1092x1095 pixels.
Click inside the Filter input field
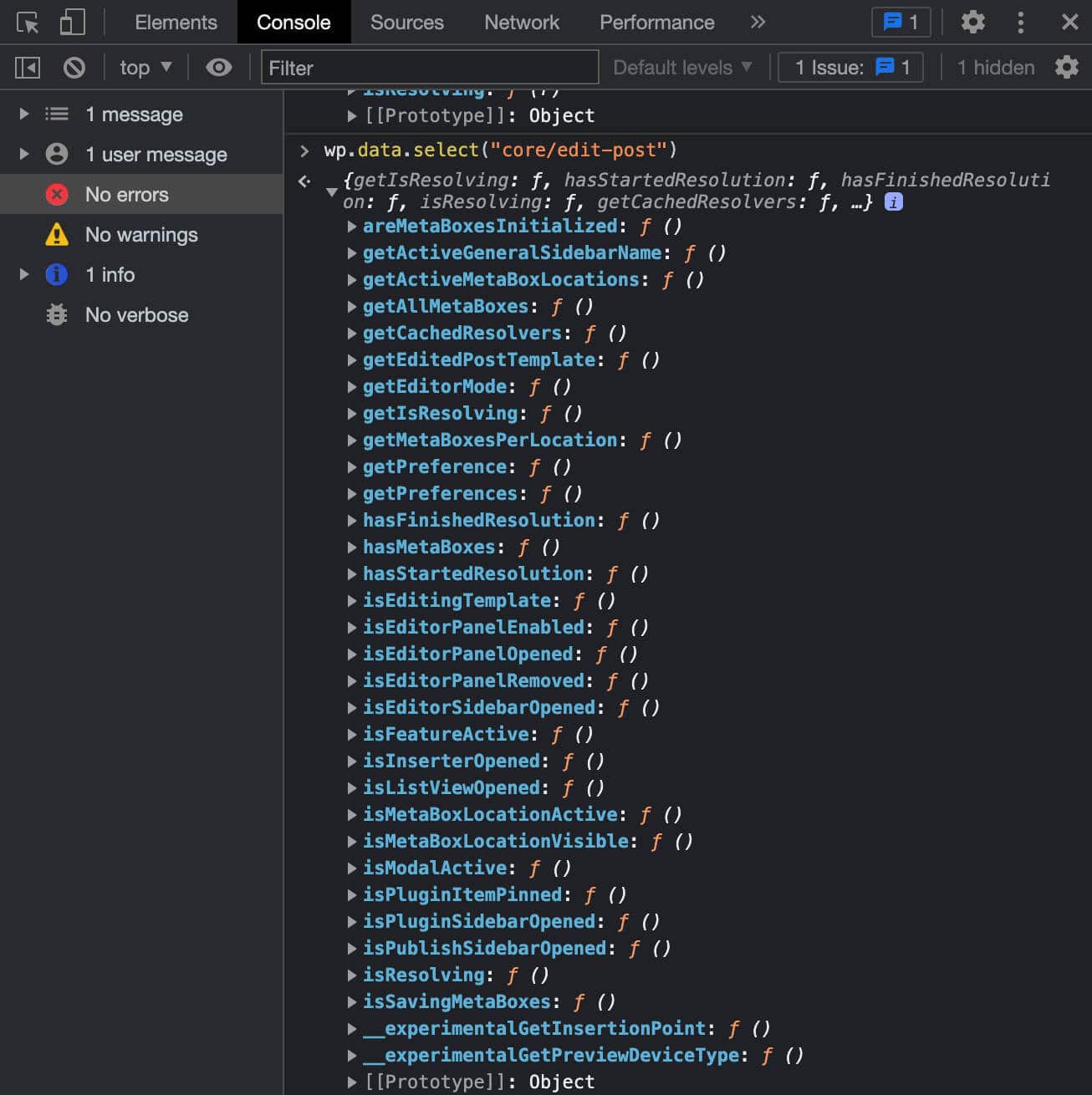point(428,67)
